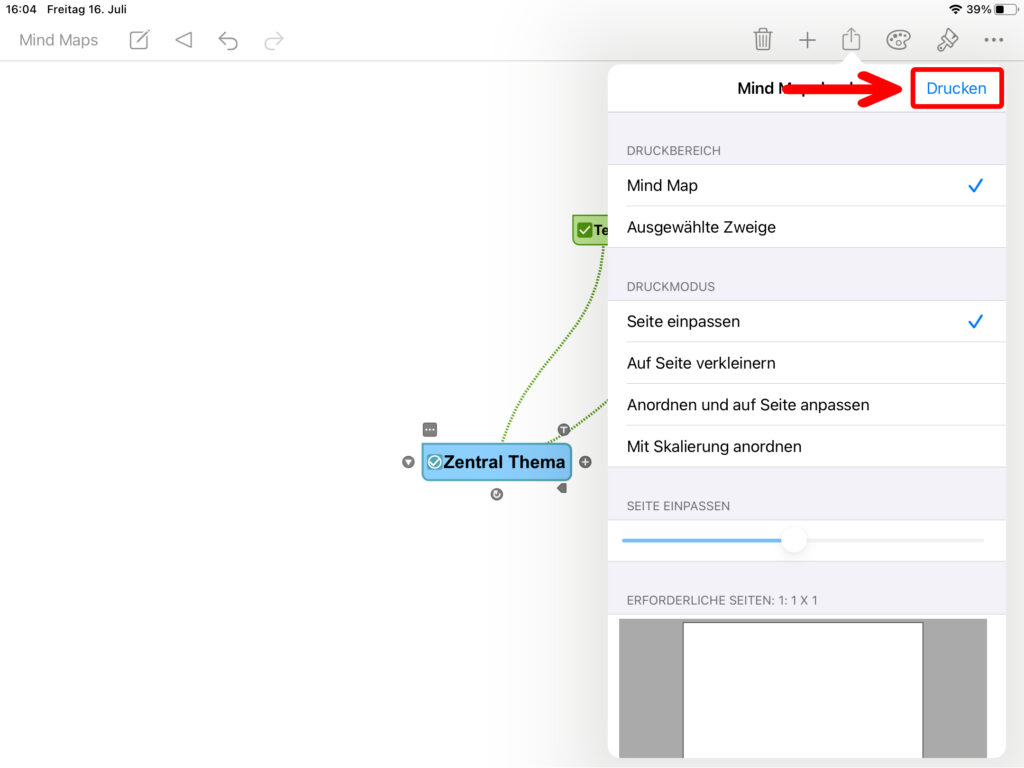Click the Seite einpassen slider handle
This screenshot has width=1024, height=768.
click(x=794, y=540)
